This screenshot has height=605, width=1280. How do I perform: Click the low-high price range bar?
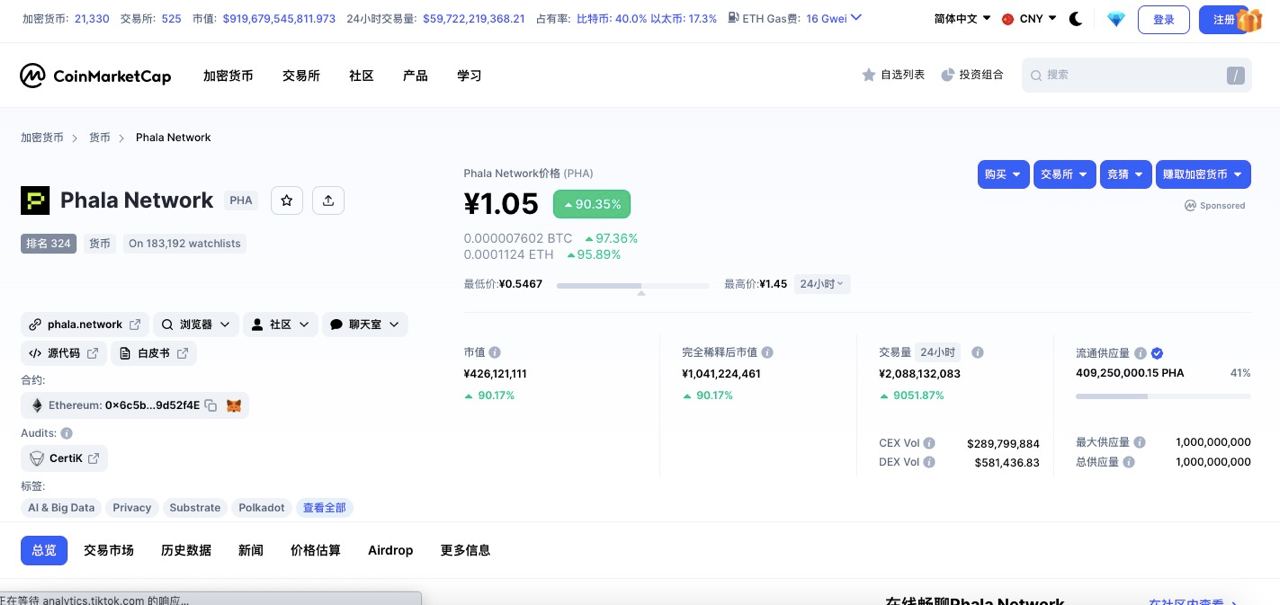633,285
